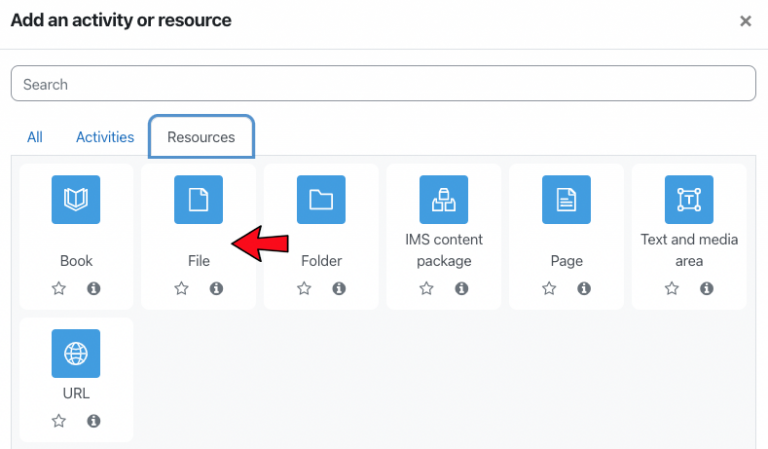
Task: Show info about IMS content package
Action: [461, 288]
